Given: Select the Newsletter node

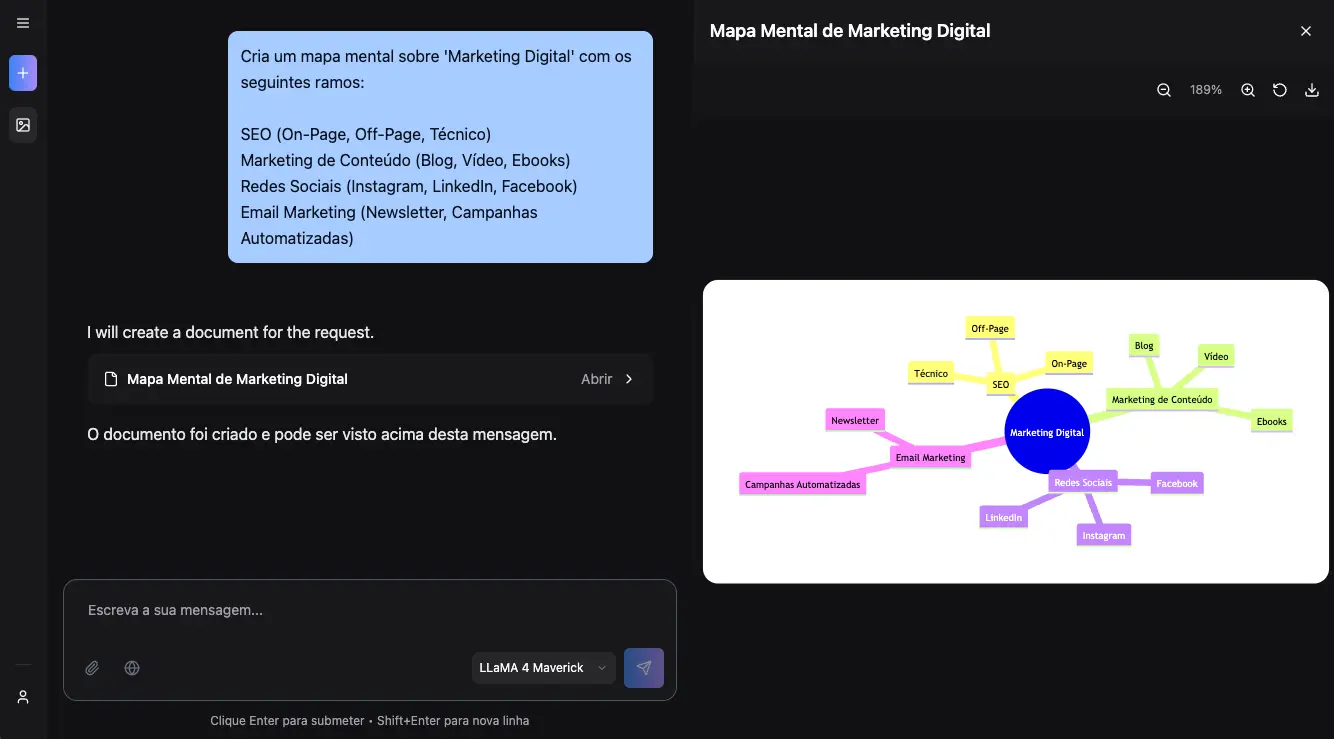Looking at the screenshot, I should pyautogui.click(x=855, y=420).
